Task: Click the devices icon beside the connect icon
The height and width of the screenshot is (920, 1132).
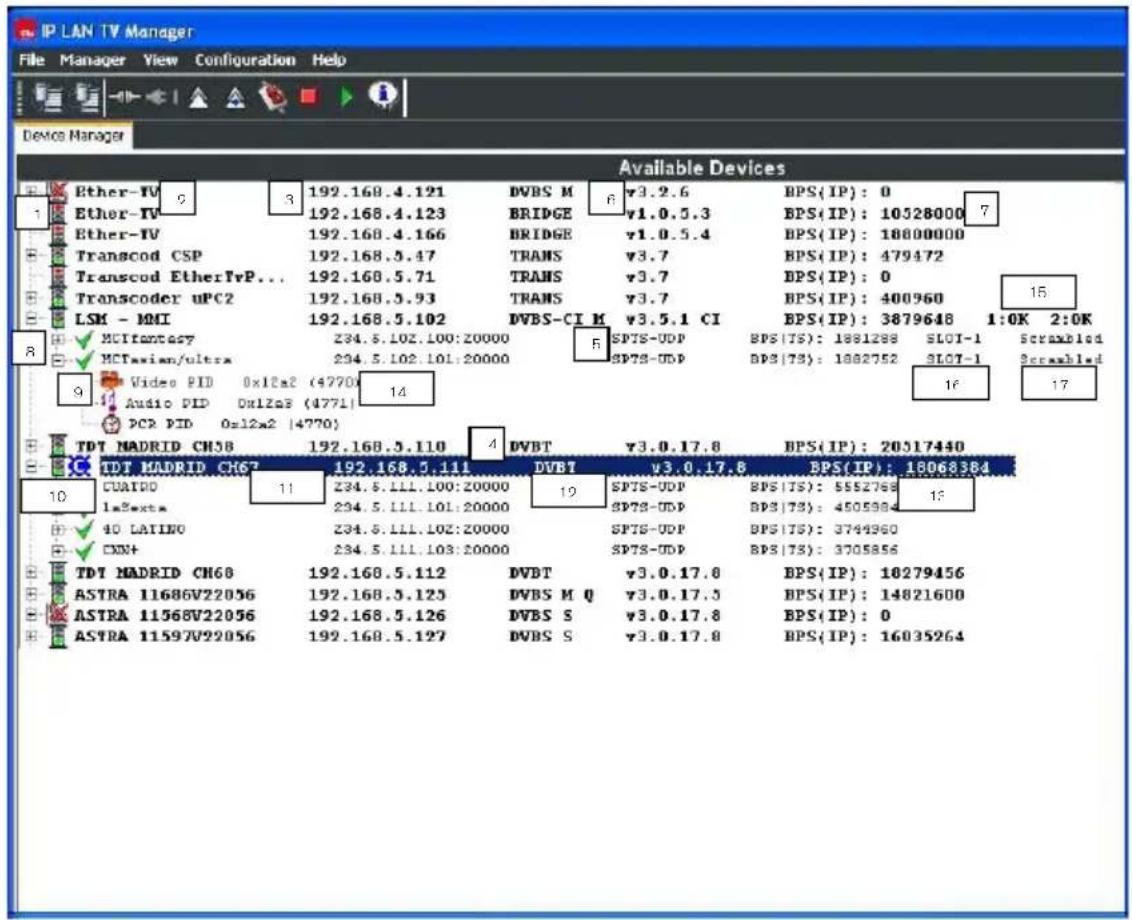Action: coord(87,97)
